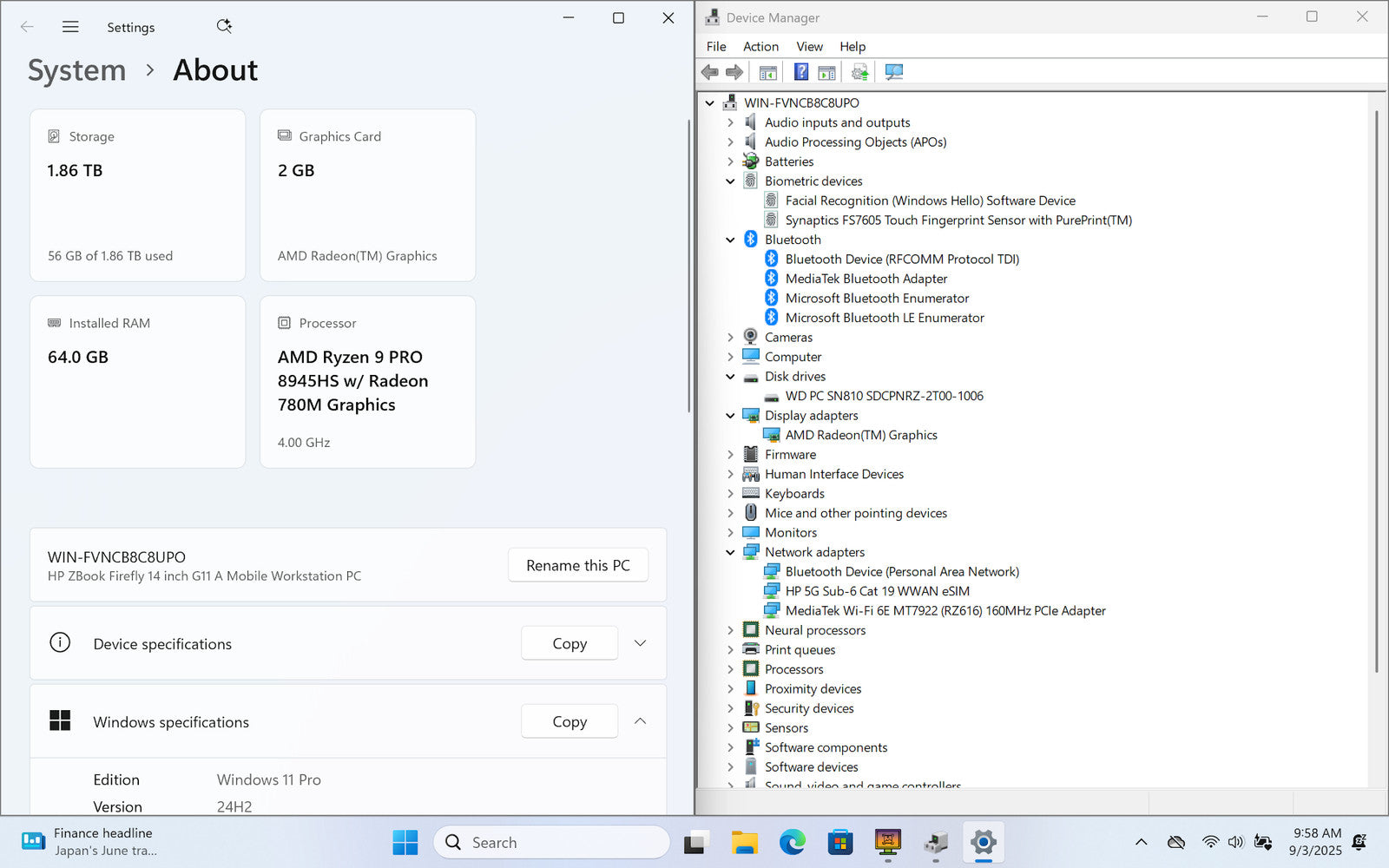Collapse the Biometric devices node arrow
Image resolution: width=1389 pixels, height=868 pixels.
pyautogui.click(x=730, y=181)
